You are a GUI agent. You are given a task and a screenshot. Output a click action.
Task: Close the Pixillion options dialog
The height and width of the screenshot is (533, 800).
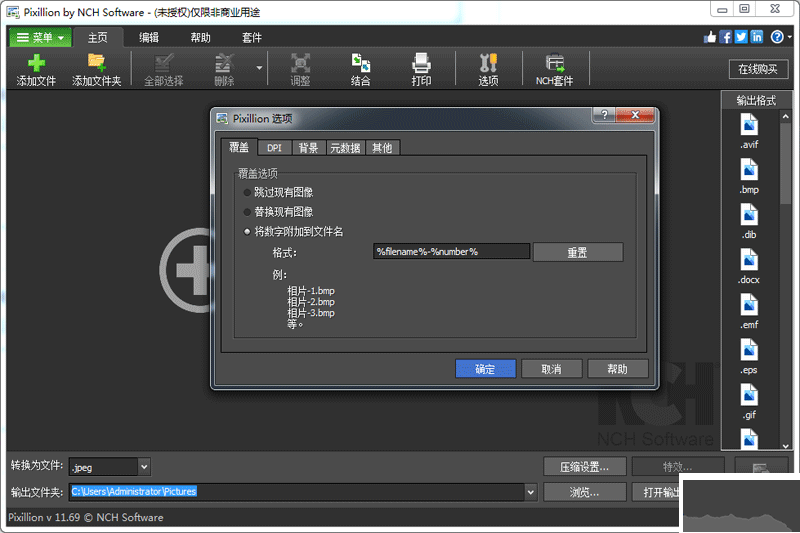coord(635,115)
